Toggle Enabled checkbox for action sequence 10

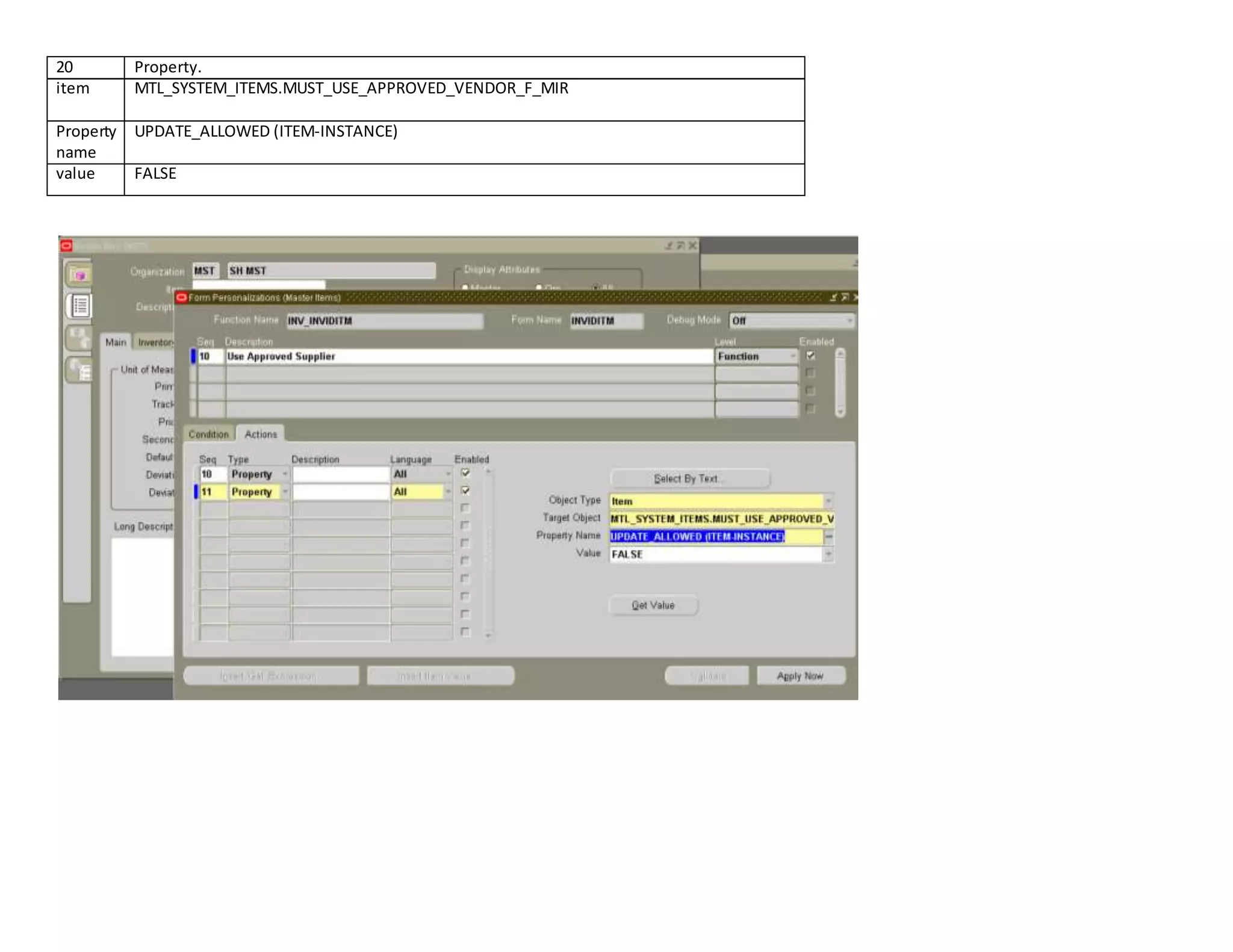[465, 473]
